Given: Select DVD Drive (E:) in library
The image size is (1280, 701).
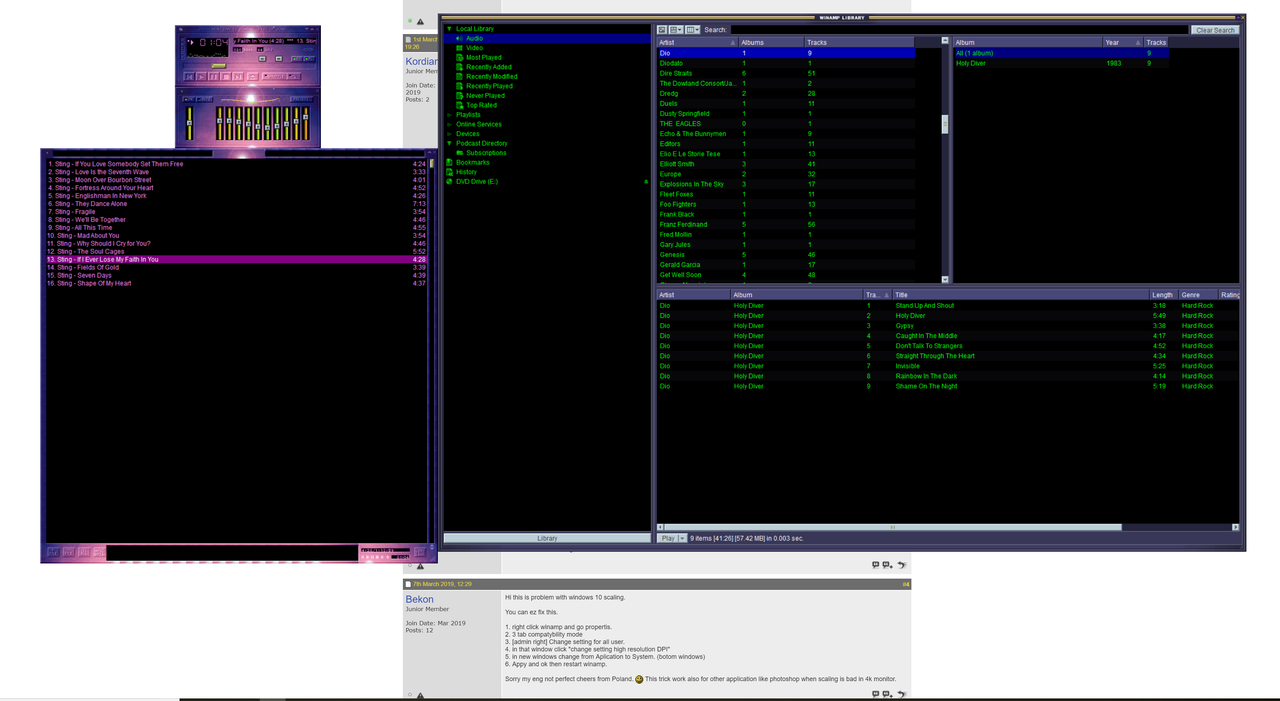Looking at the screenshot, I should (477, 181).
